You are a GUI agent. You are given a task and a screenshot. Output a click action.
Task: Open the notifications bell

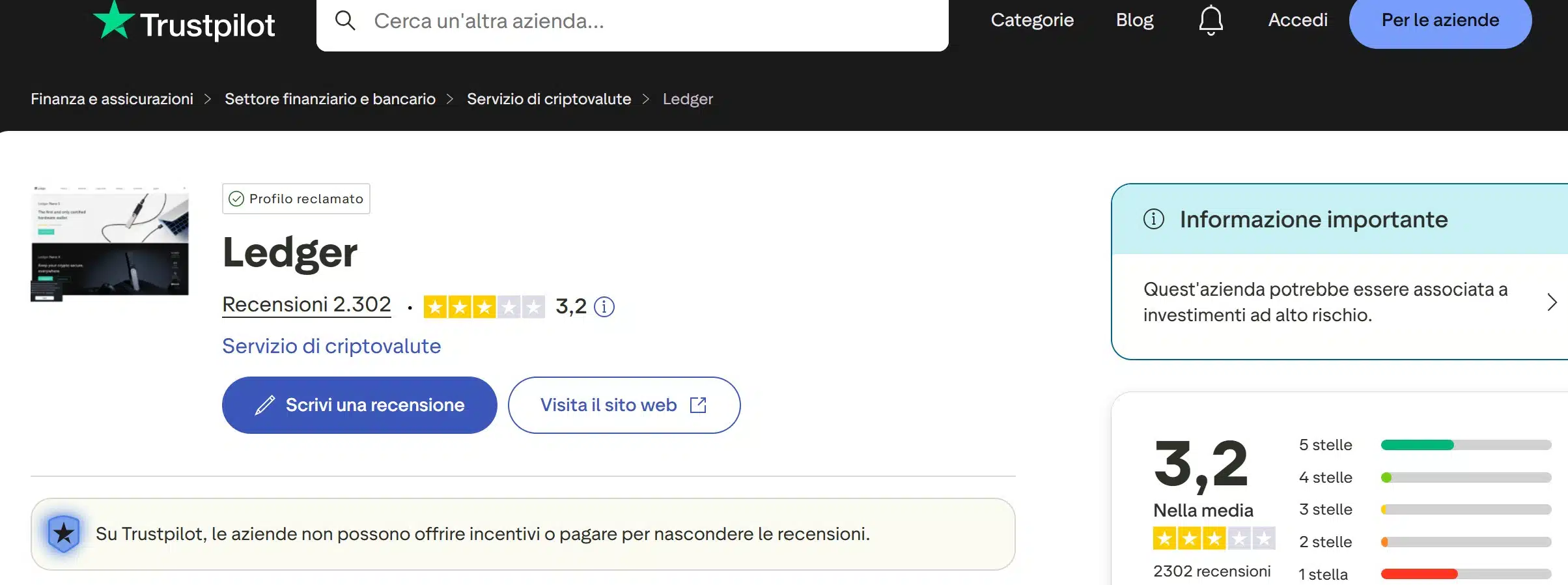coord(1210,20)
